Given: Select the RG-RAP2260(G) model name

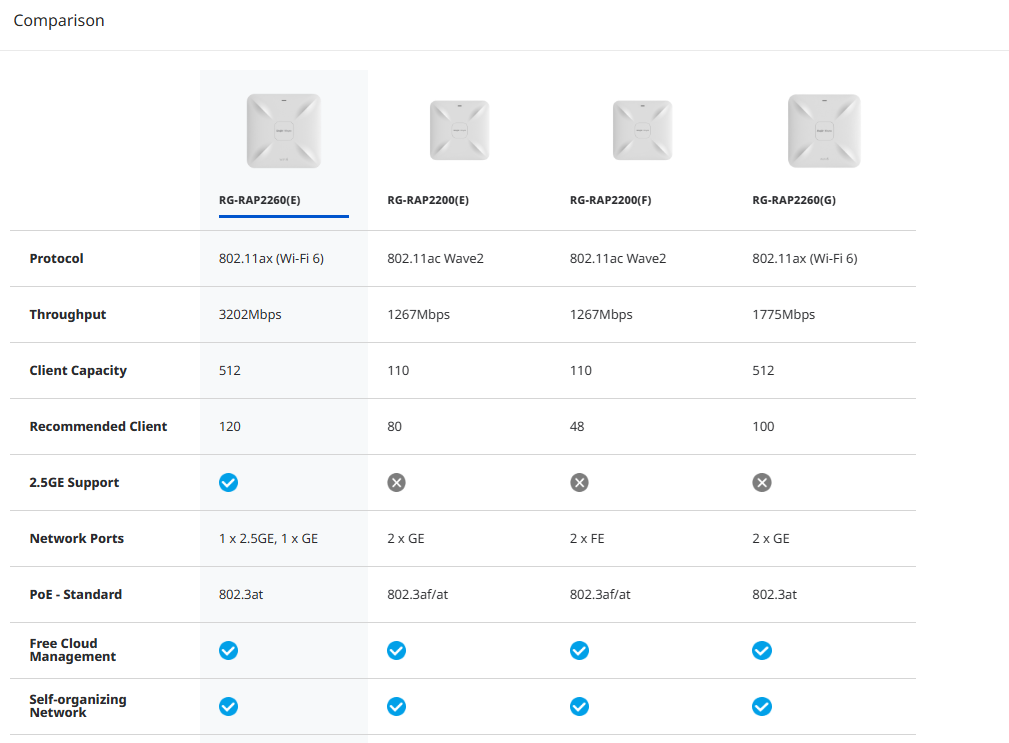Looking at the screenshot, I should pos(794,200).
